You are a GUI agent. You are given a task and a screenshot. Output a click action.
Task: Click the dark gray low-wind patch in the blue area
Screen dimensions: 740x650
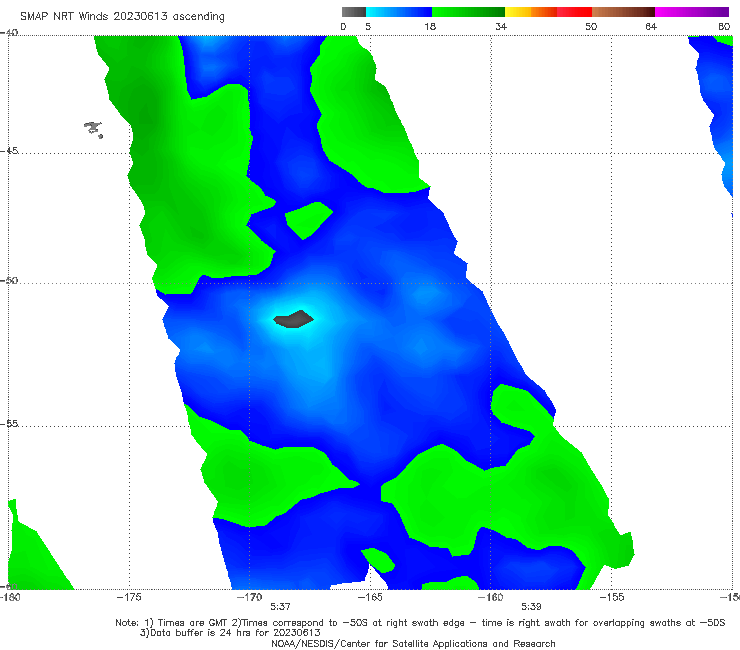pyautogui.click(x=294, y=319)
